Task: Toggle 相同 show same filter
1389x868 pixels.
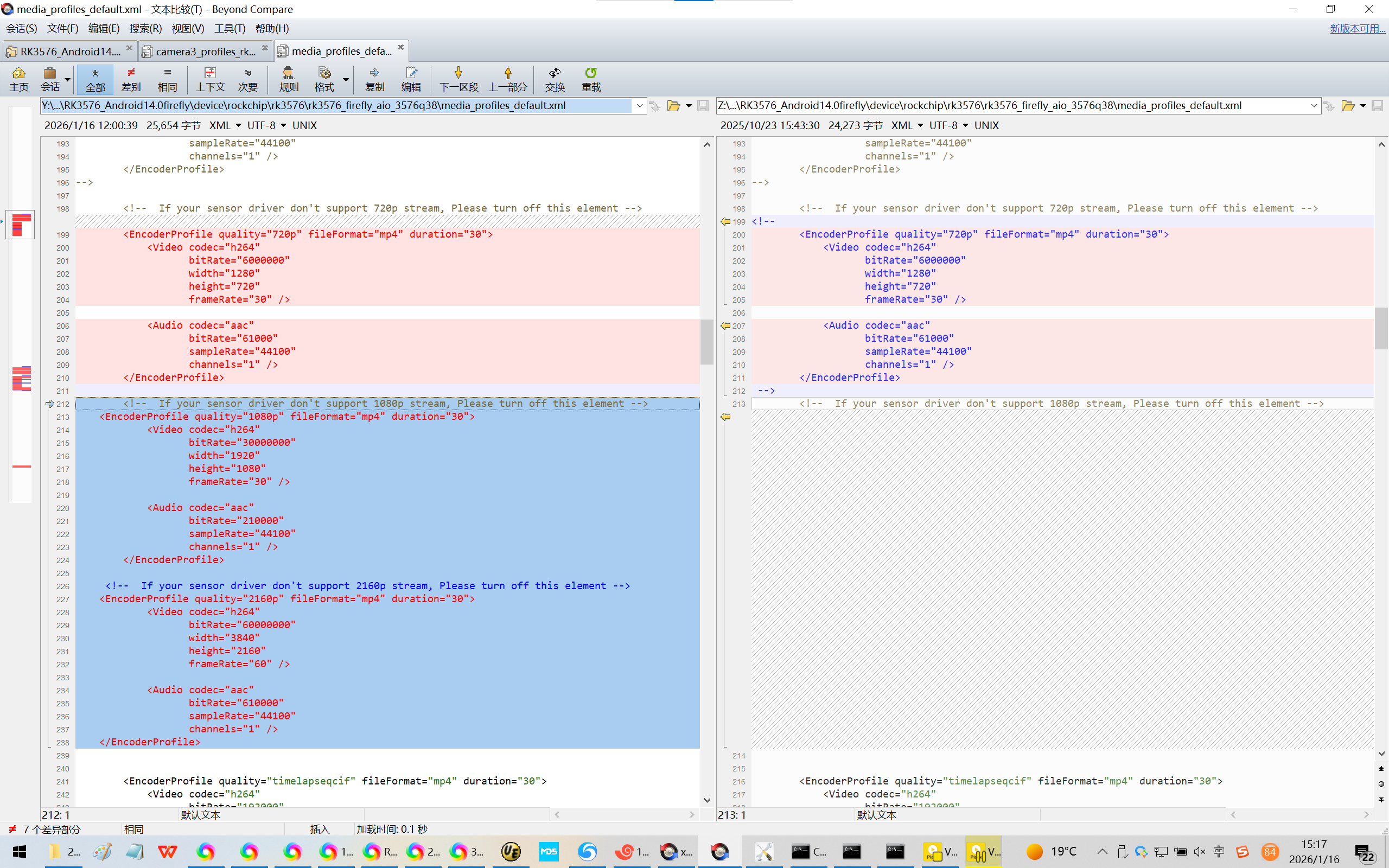Action: 167,79
